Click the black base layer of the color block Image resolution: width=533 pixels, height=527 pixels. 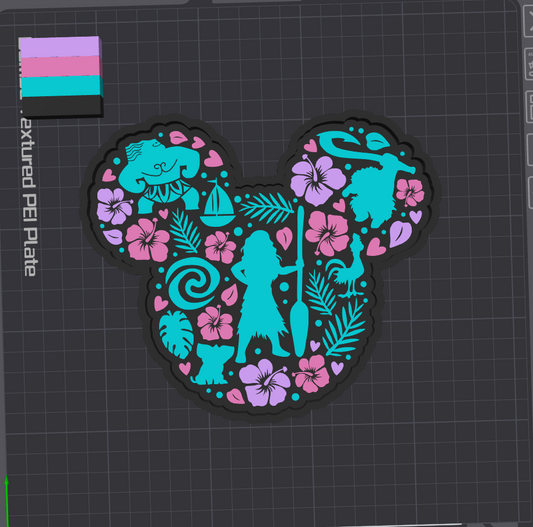pos(62,106)
